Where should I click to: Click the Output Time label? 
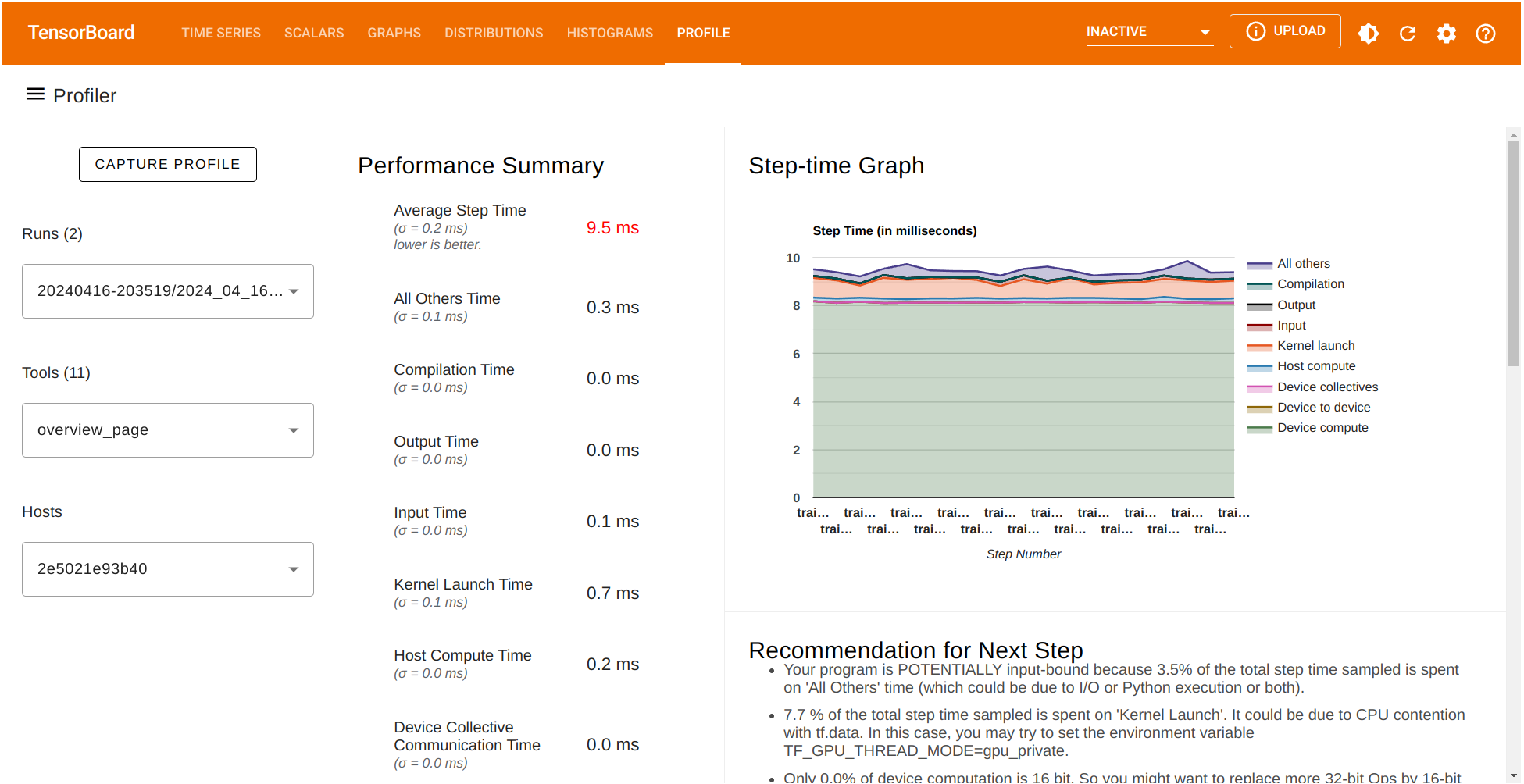[x=436, y=441]
